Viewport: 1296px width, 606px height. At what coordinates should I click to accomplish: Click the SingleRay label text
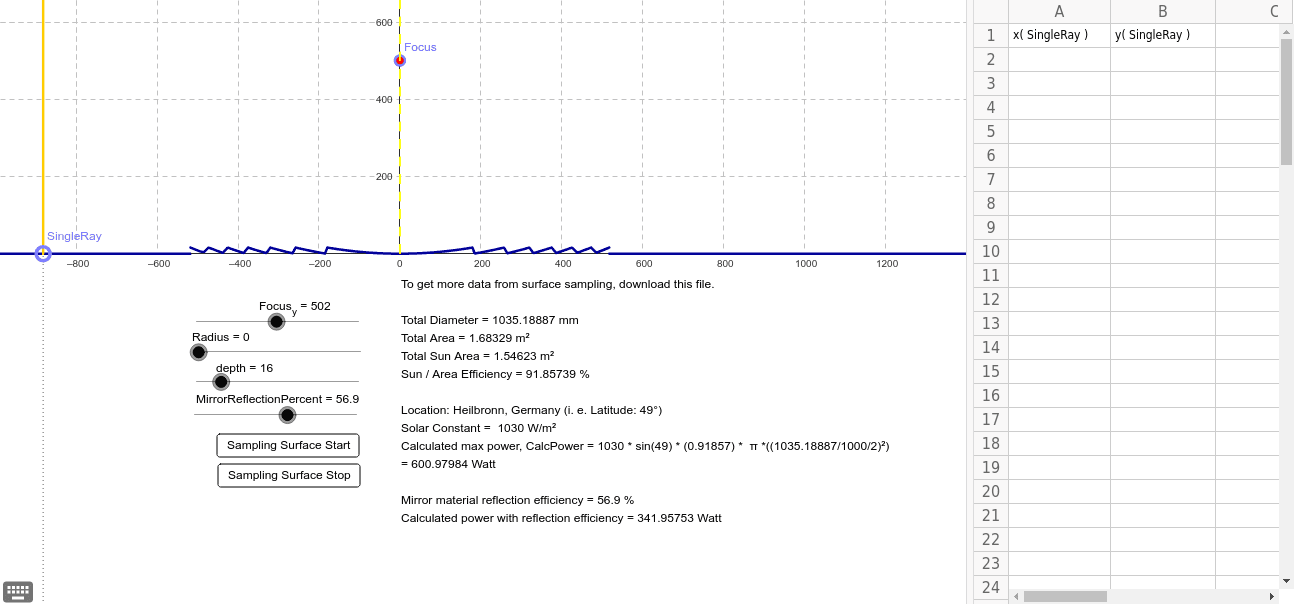click(74, 236)
